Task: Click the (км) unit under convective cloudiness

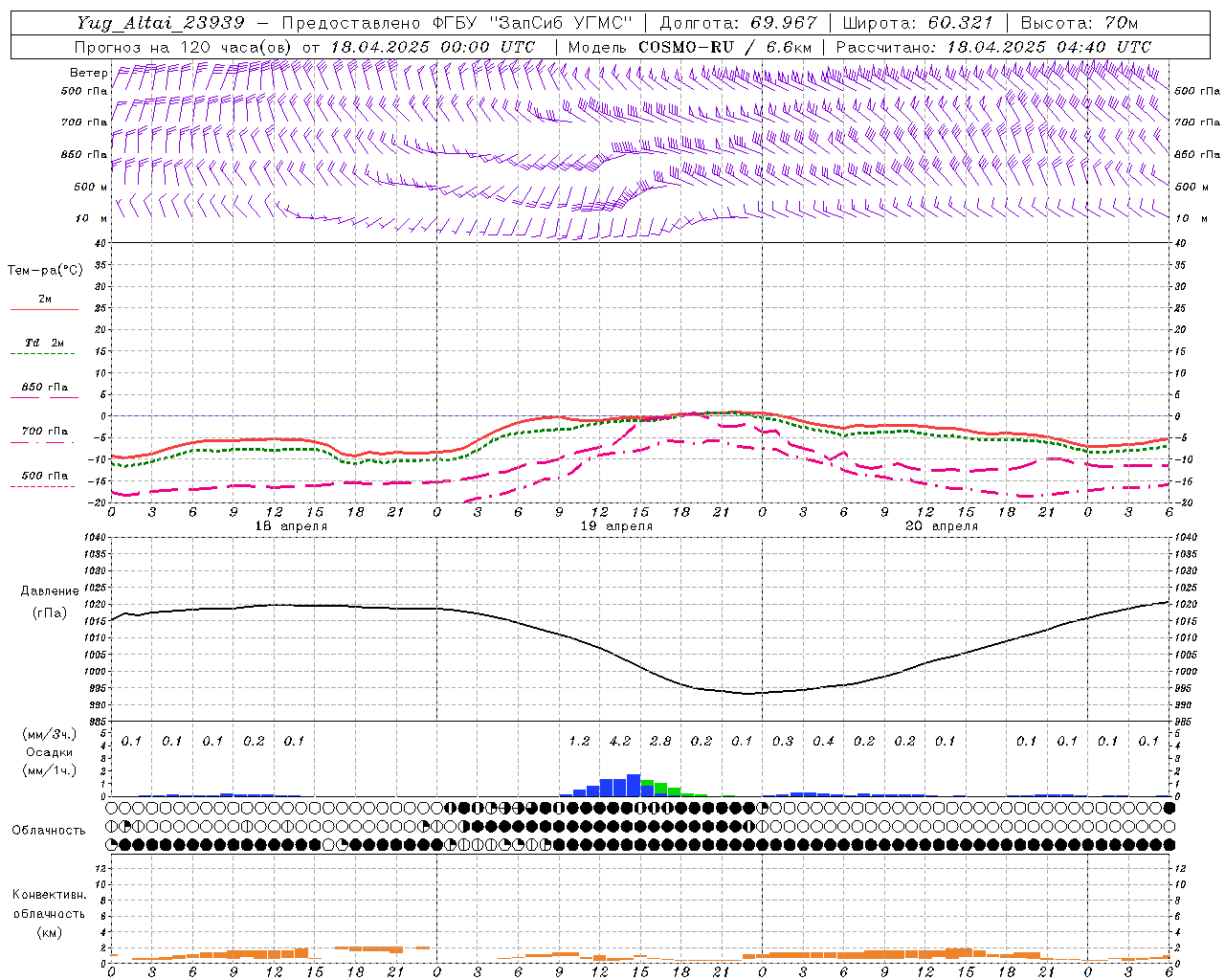Action: pos(49,932)
